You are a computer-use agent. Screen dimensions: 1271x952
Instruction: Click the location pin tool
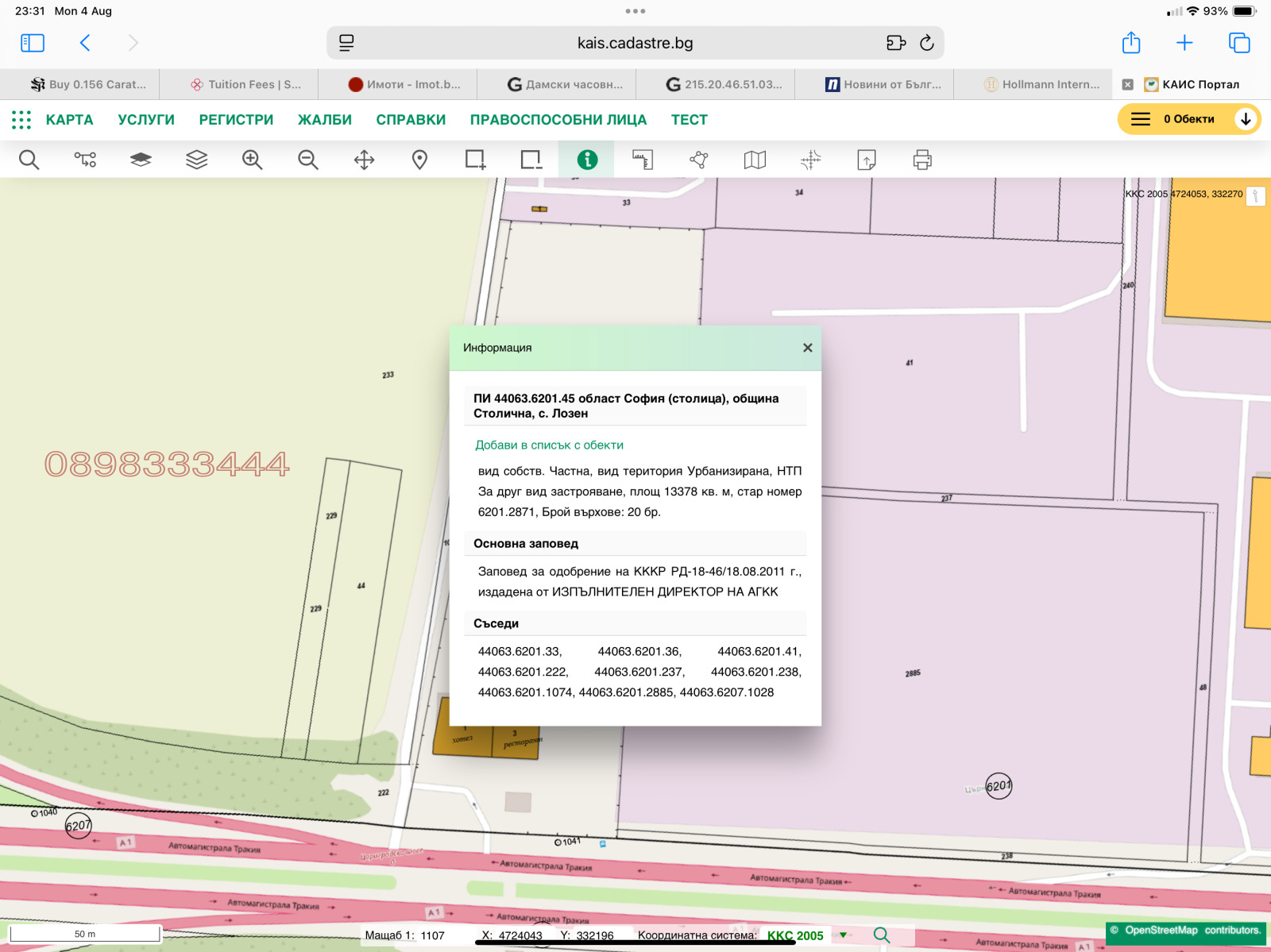(419, 160)
